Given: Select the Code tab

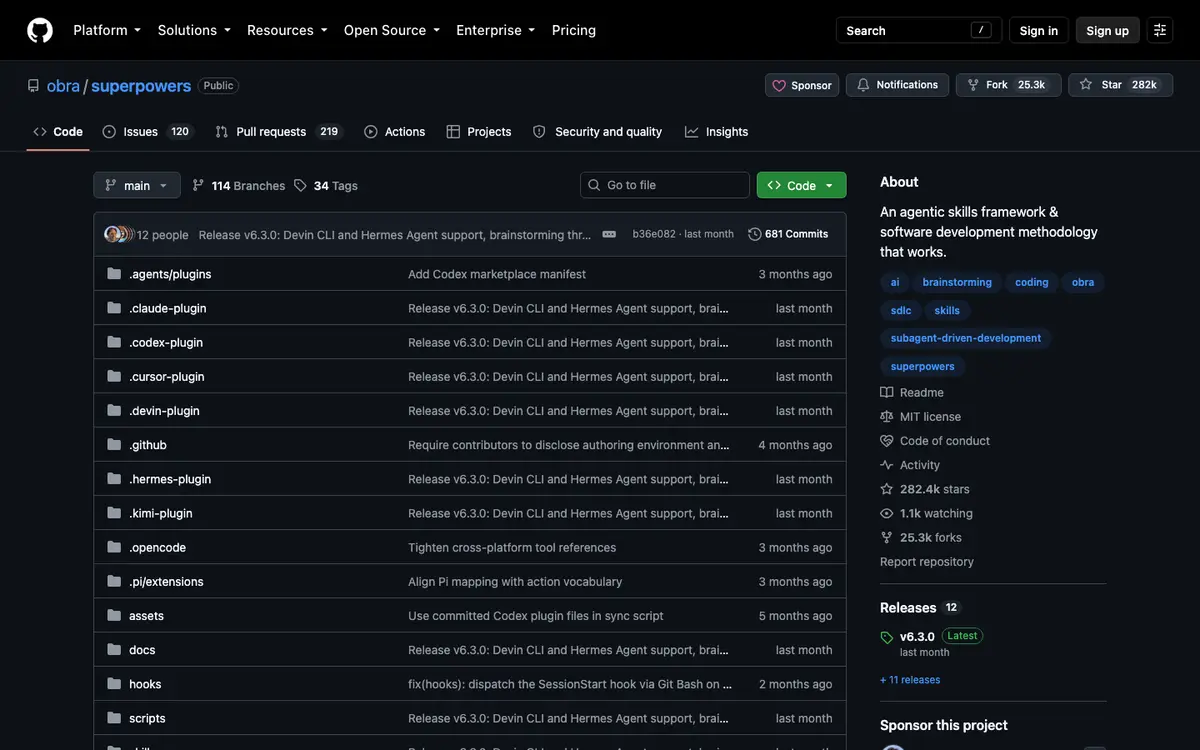Looking at the screenshot, I should [58, 132].
